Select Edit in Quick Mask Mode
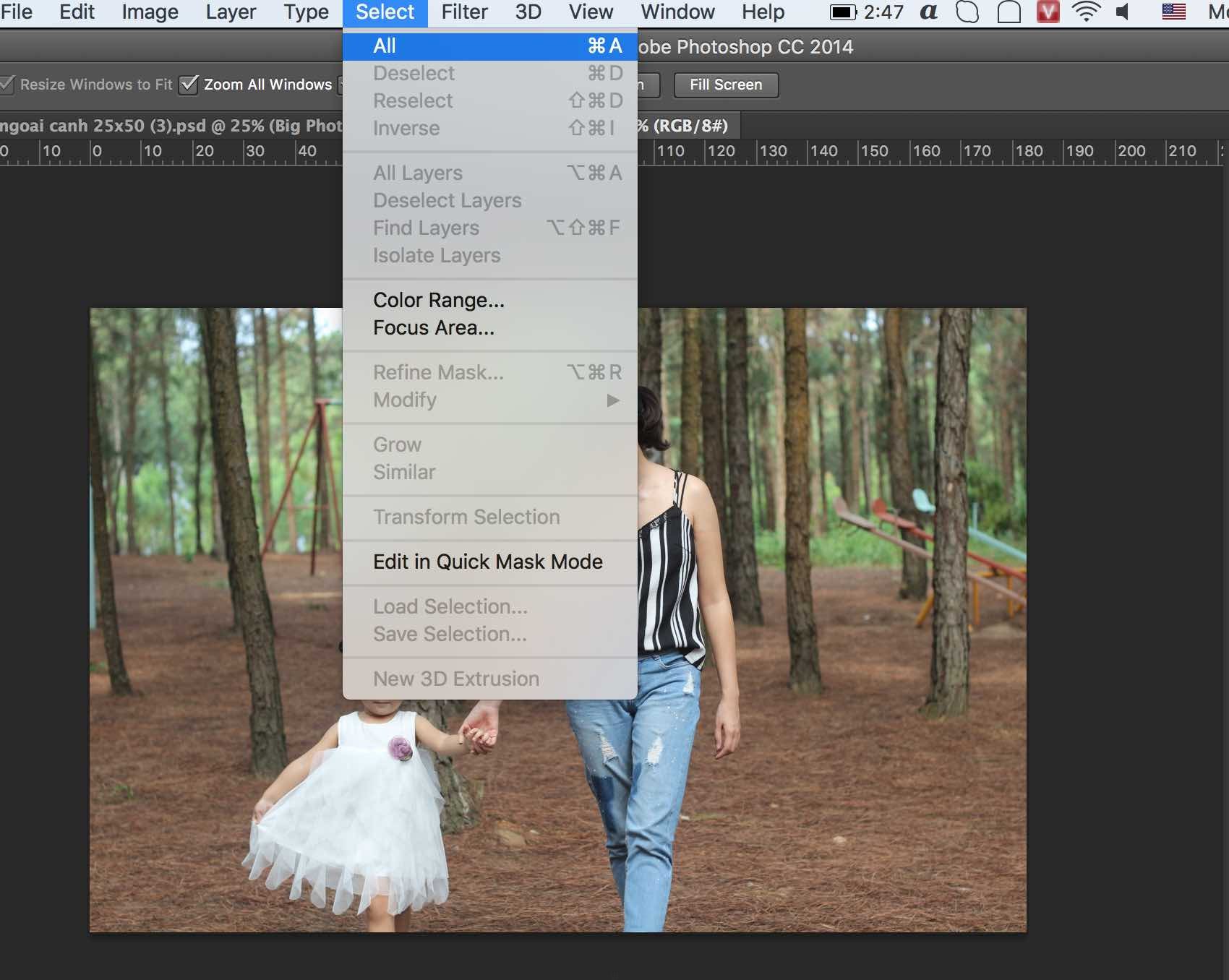The height and width of the screenshot is (980, 1229). click(487, 562)
